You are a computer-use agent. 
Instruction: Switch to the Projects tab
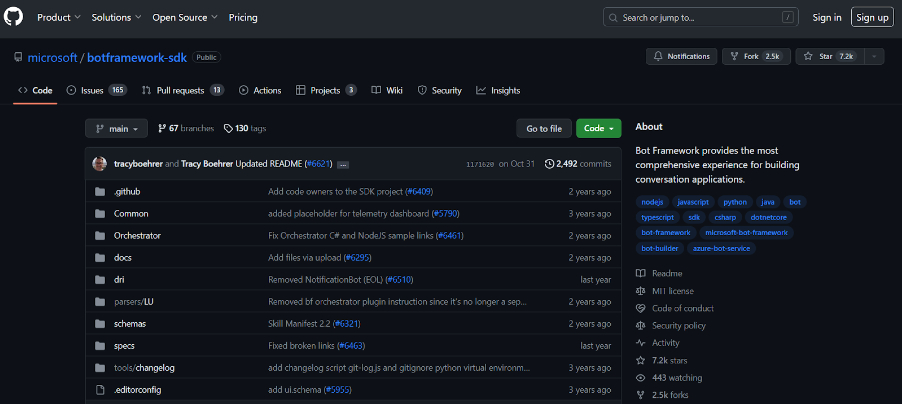(326, 90)
